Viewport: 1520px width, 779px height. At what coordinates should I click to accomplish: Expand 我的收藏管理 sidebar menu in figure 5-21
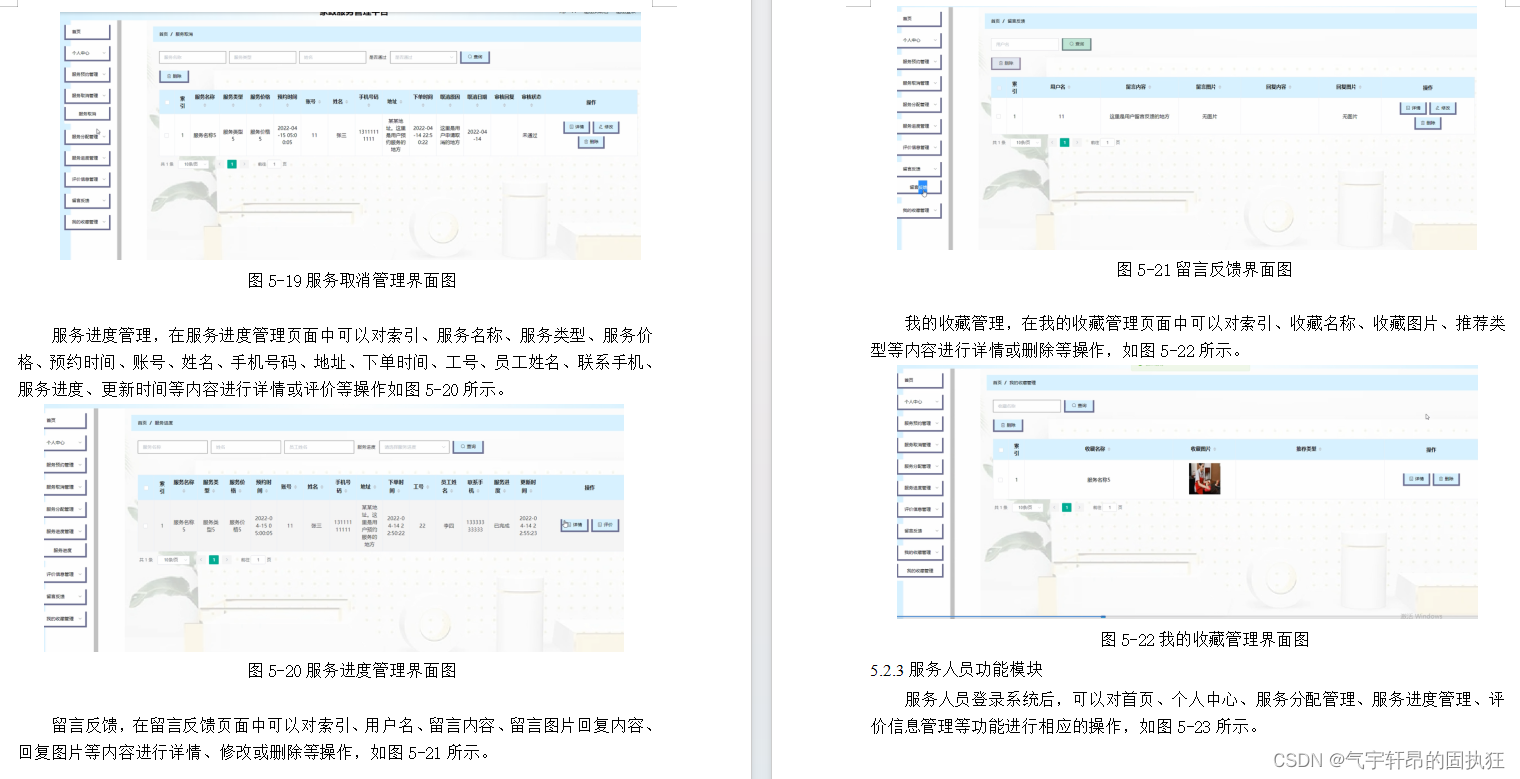coord(920,211)
